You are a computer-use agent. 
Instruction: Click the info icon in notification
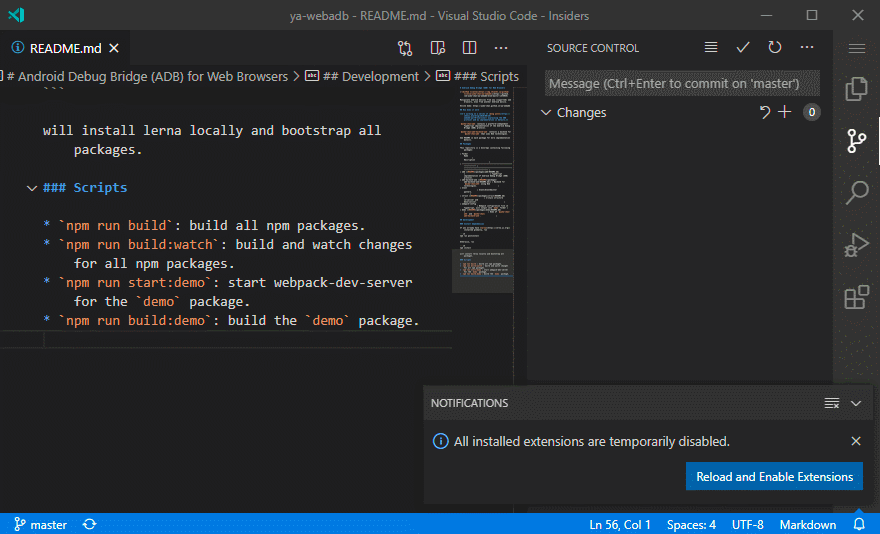click(441, 441)
